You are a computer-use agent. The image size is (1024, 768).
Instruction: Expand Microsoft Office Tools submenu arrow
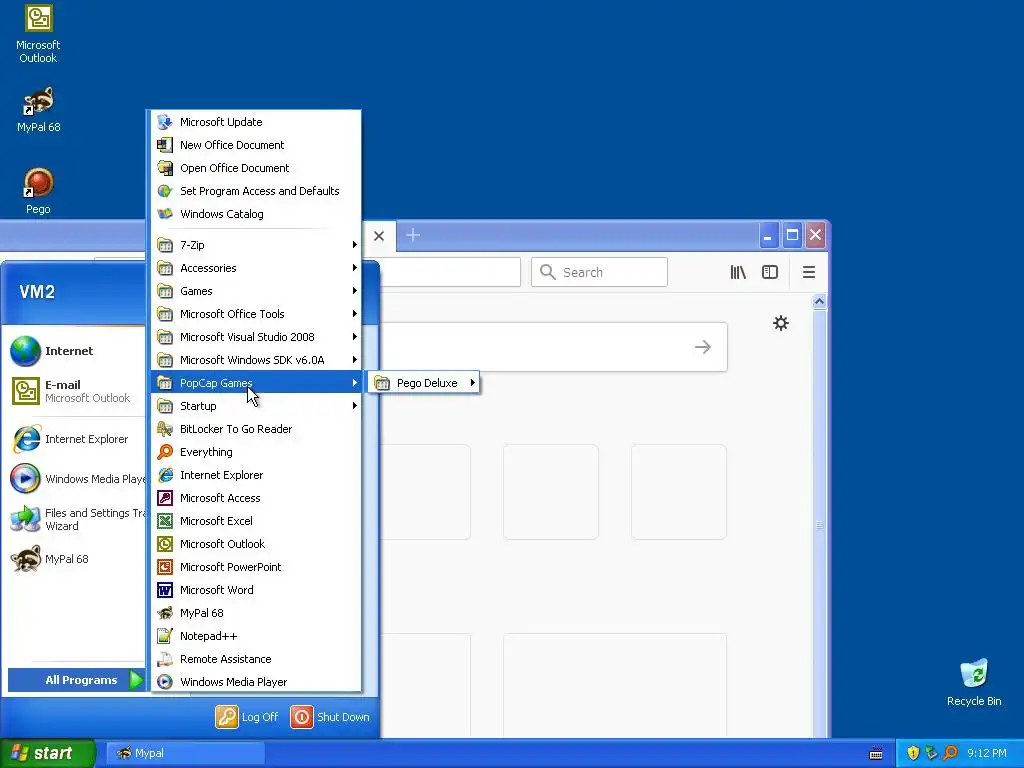tap(355, 314)
